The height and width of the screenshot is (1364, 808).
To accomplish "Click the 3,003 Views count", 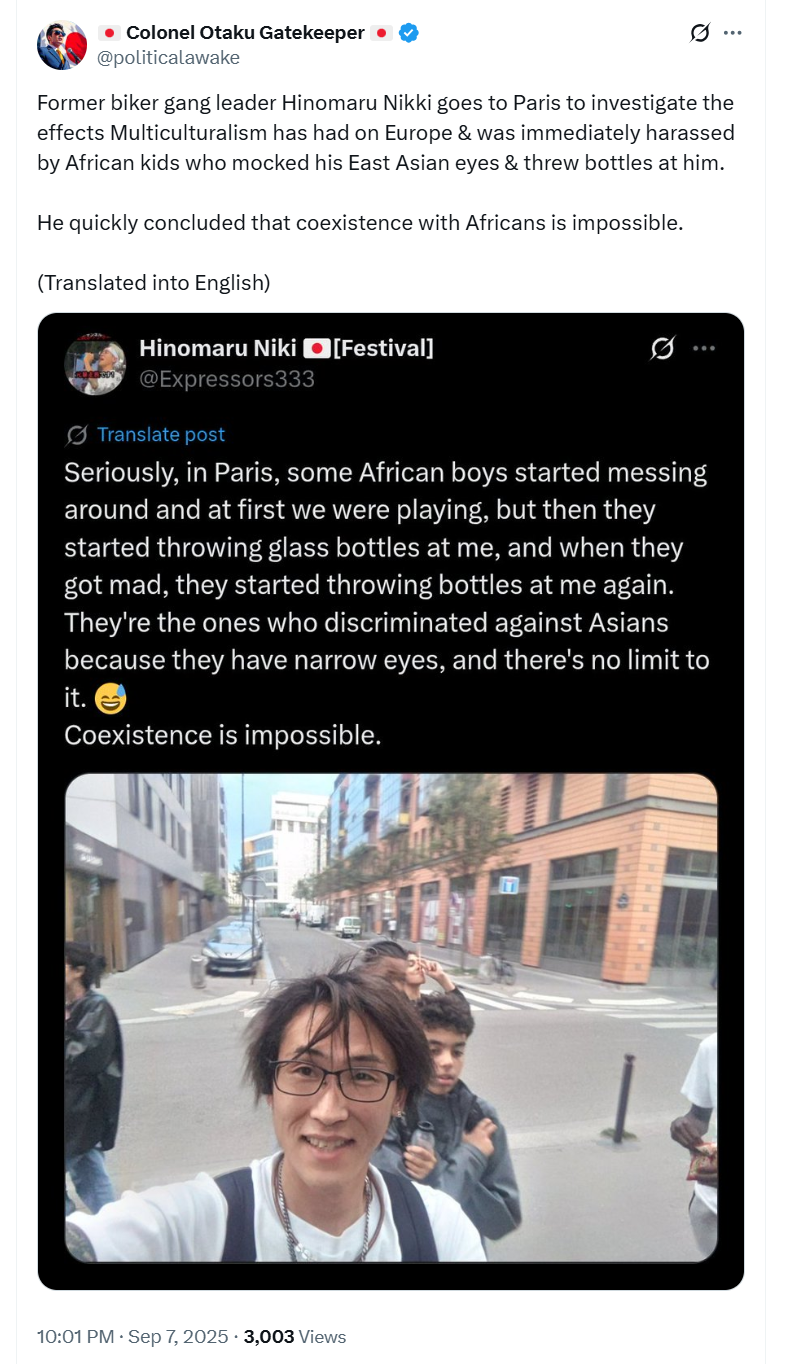I will (295, 1337).
